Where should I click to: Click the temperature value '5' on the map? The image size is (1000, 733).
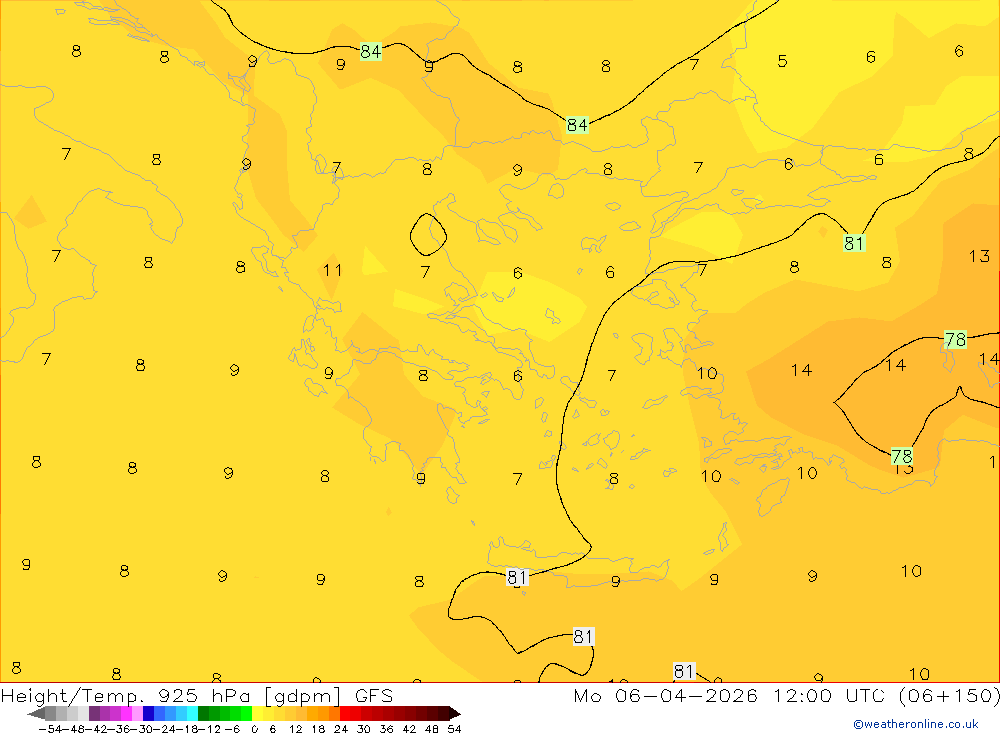[x=783, y=61]
